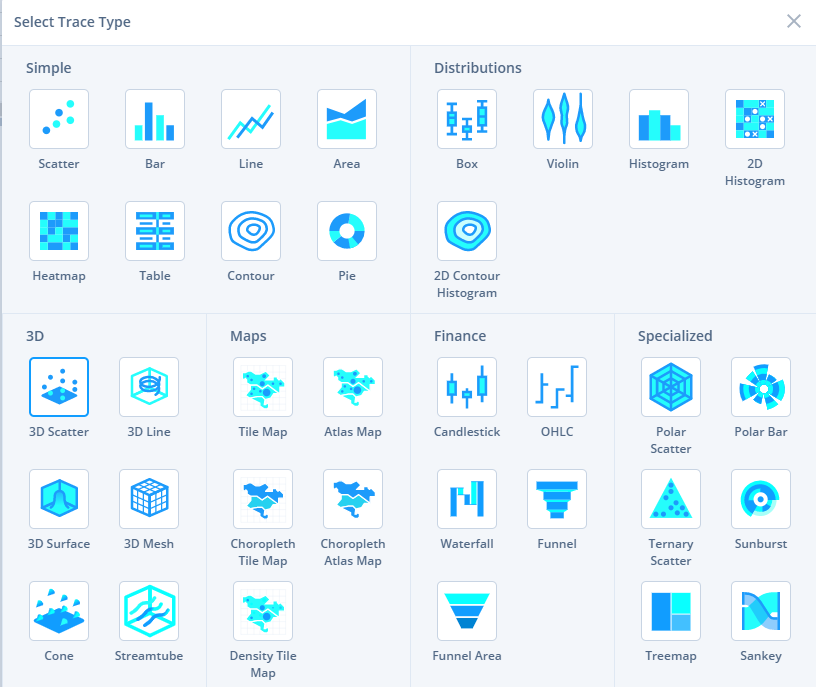Choose the Heatmap trace icon
The height and width of the screenshot is (687, 816).
[59, 231]
